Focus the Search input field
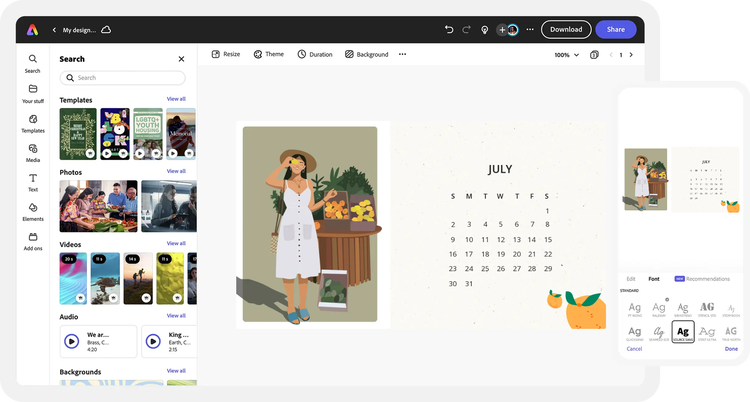 tap(122, 78)
